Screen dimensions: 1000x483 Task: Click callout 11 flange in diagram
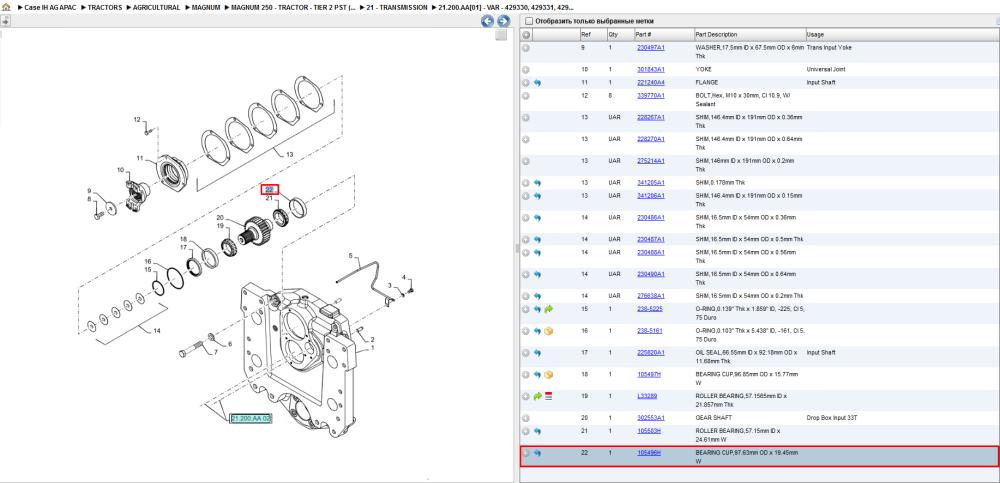[140, 158]
